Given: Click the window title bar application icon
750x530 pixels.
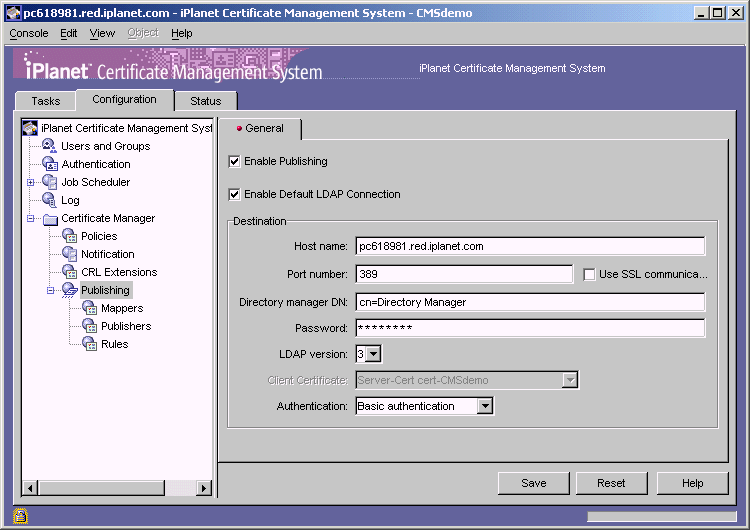Looking at the screenshot, I should pyautogui.click(x=13, y=13).
